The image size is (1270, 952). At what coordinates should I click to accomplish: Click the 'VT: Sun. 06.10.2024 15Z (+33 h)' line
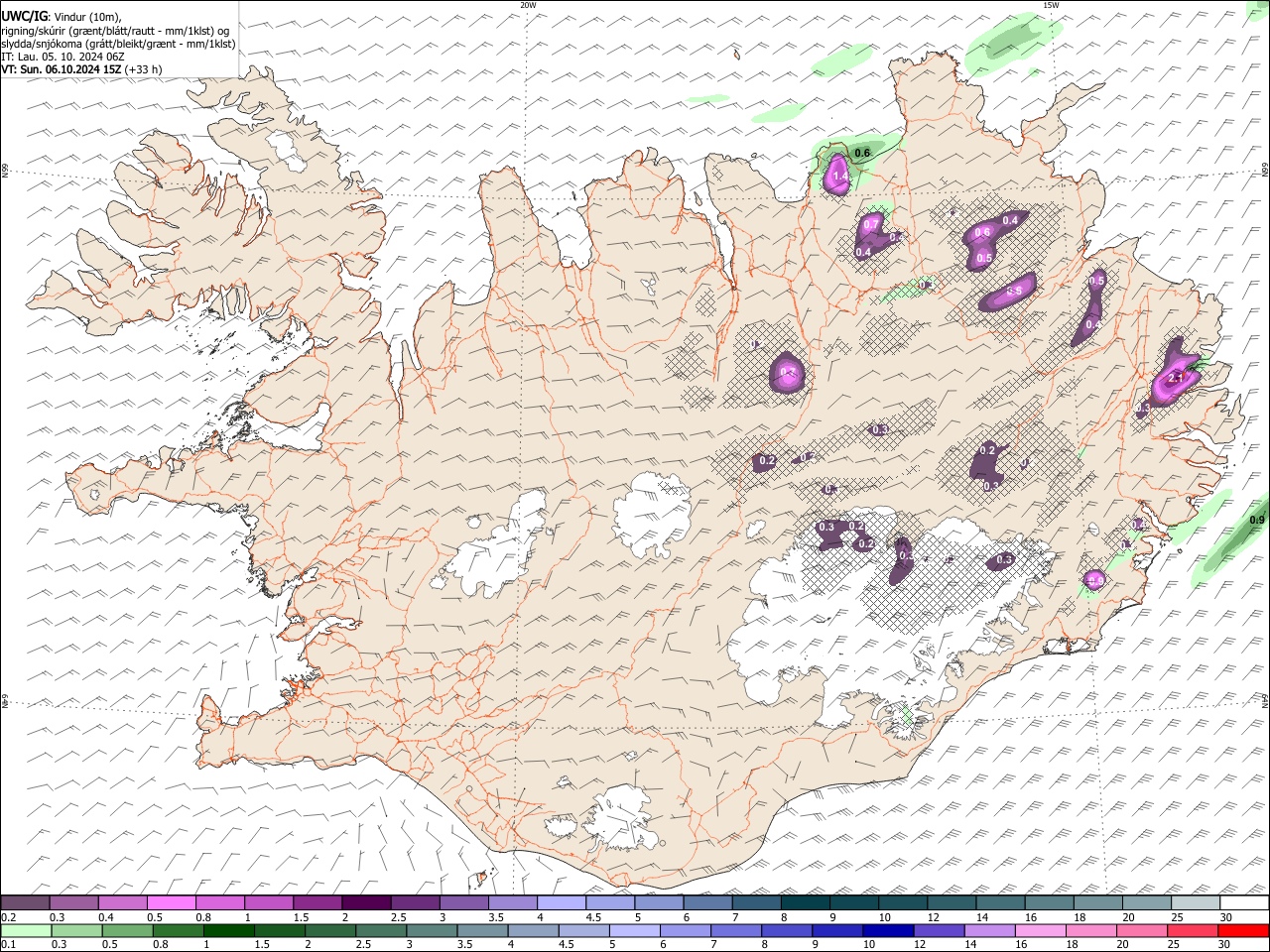(82, 69)
